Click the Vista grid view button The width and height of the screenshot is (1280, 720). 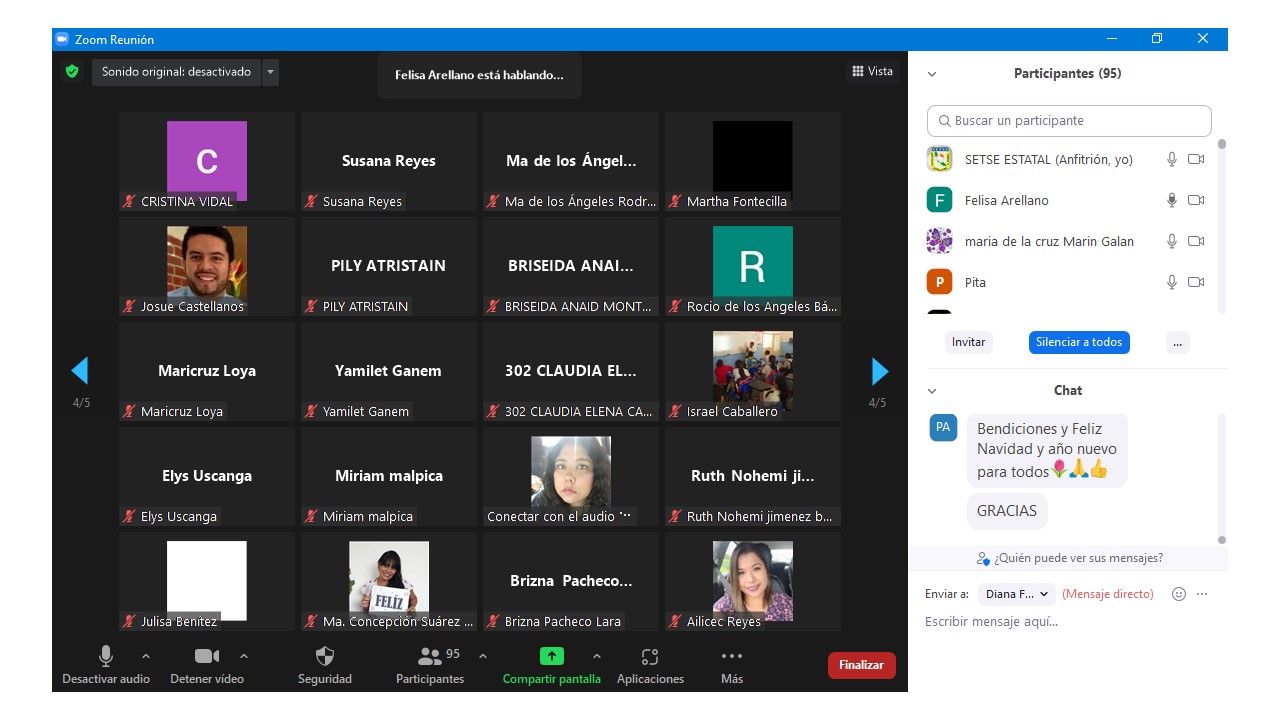[872, 71]
